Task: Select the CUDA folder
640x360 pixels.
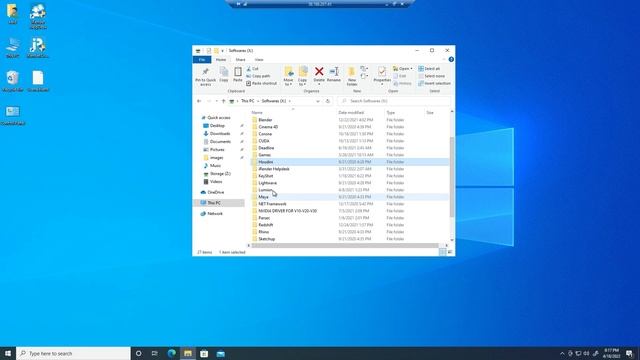Action: 264,141
